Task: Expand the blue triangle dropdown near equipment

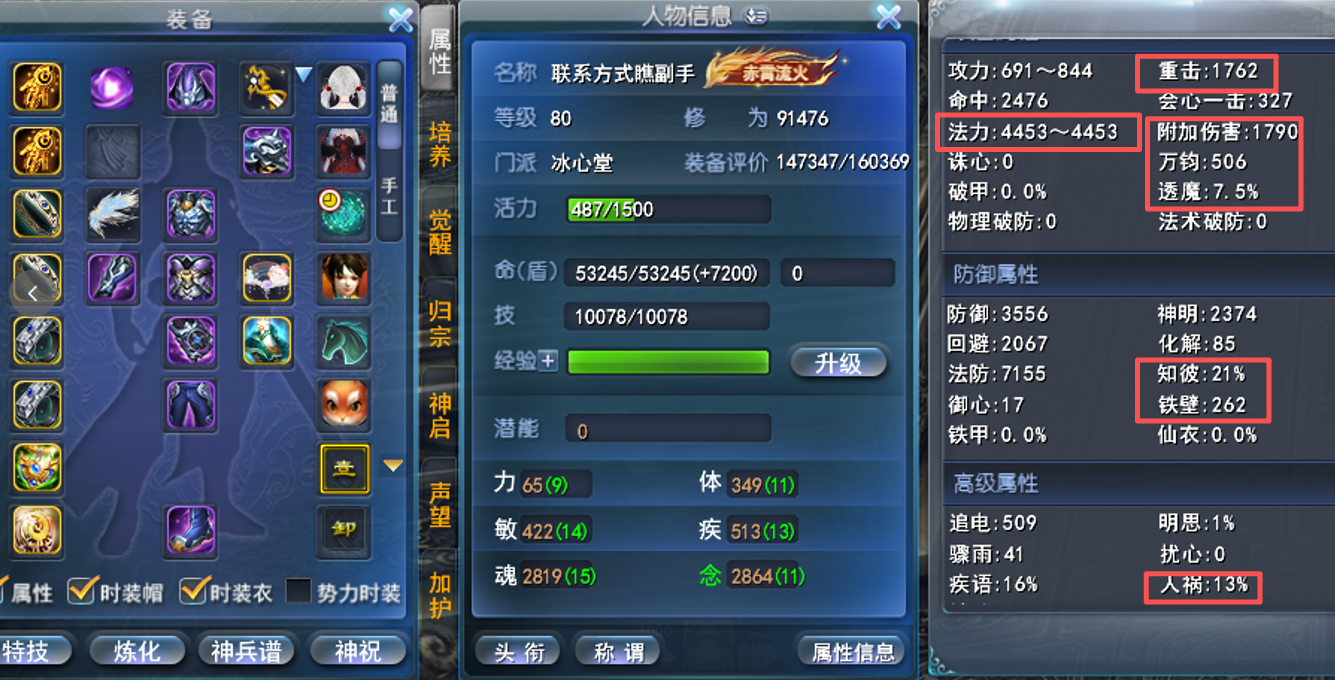Action: (304, 74)
